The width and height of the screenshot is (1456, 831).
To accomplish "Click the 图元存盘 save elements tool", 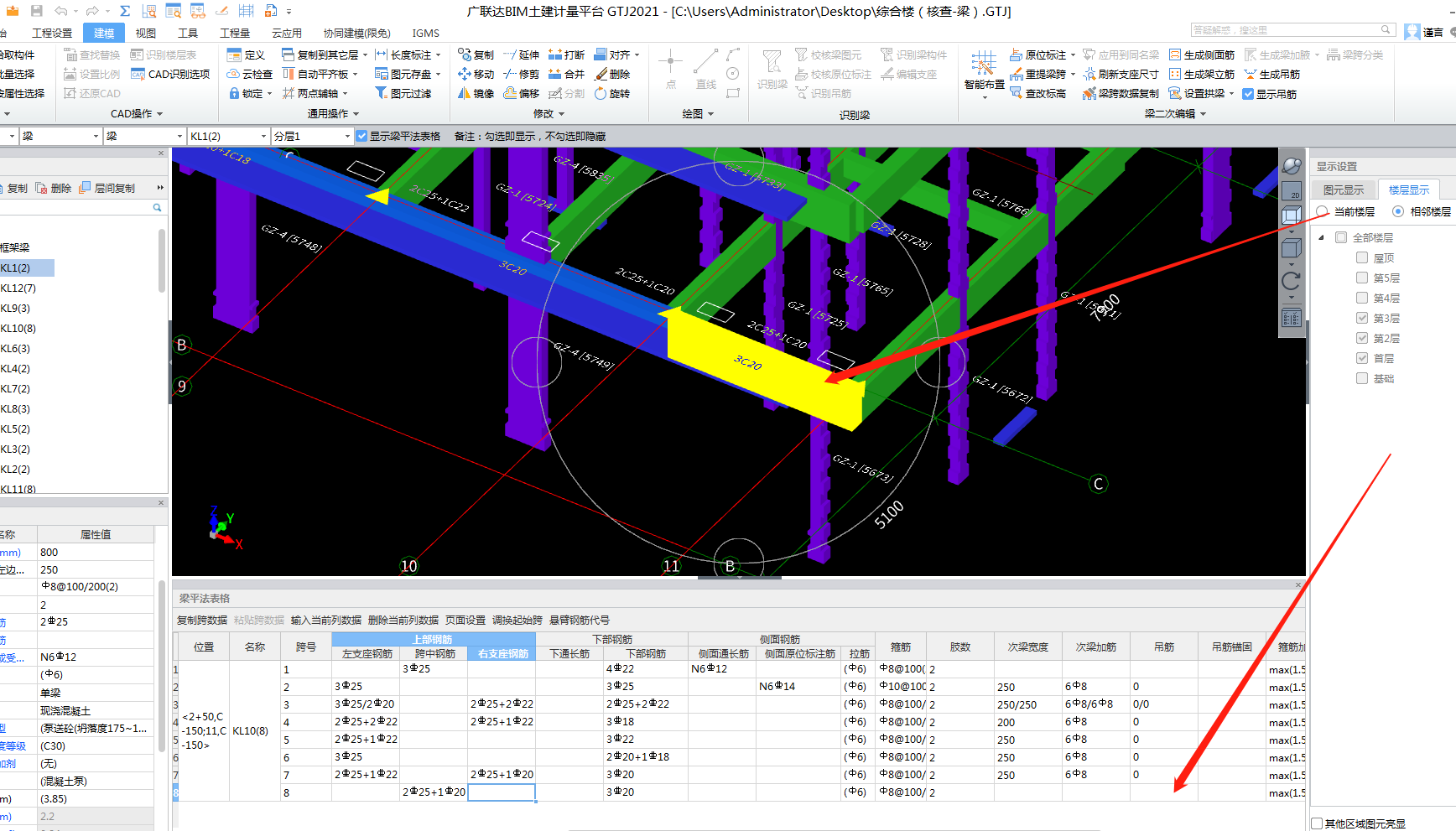I will [403, 74].
